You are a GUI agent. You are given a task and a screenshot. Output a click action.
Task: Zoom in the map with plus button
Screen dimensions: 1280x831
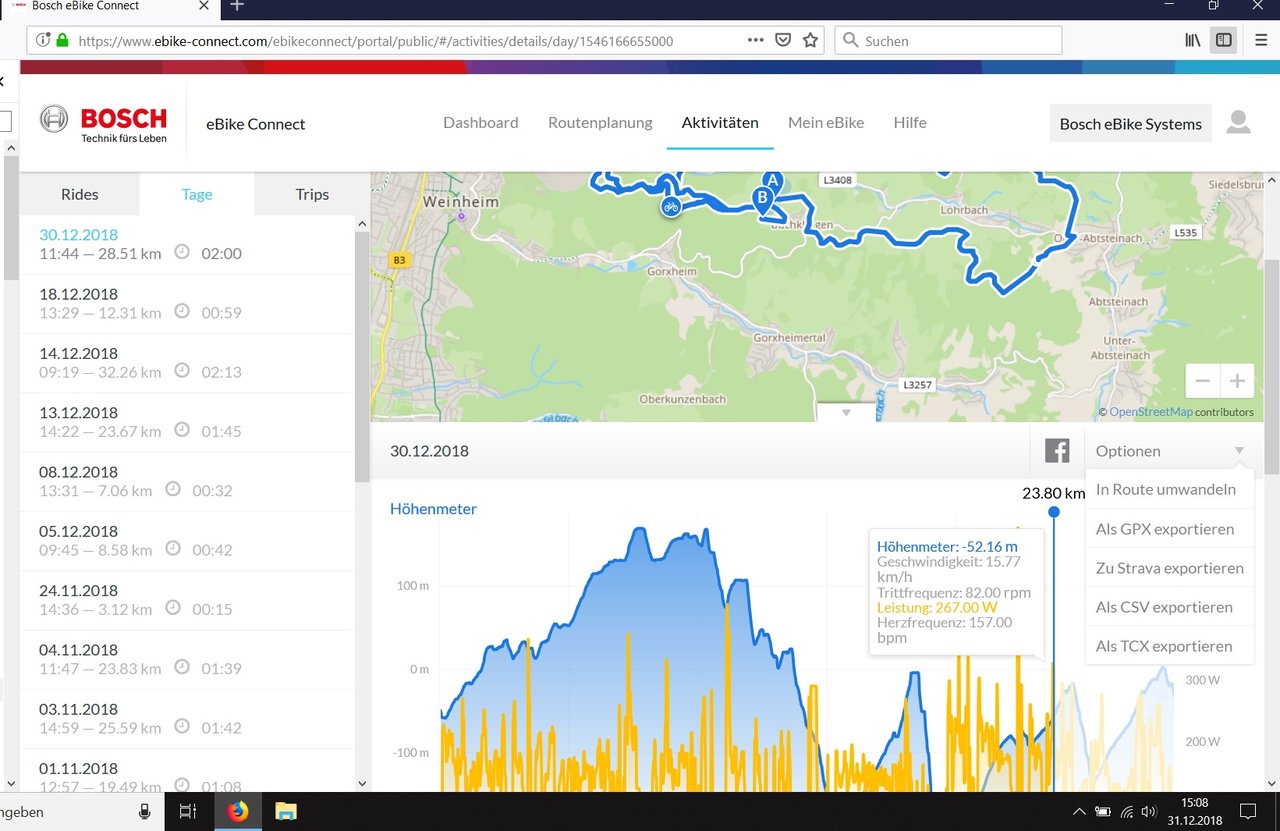point(1237,381)
